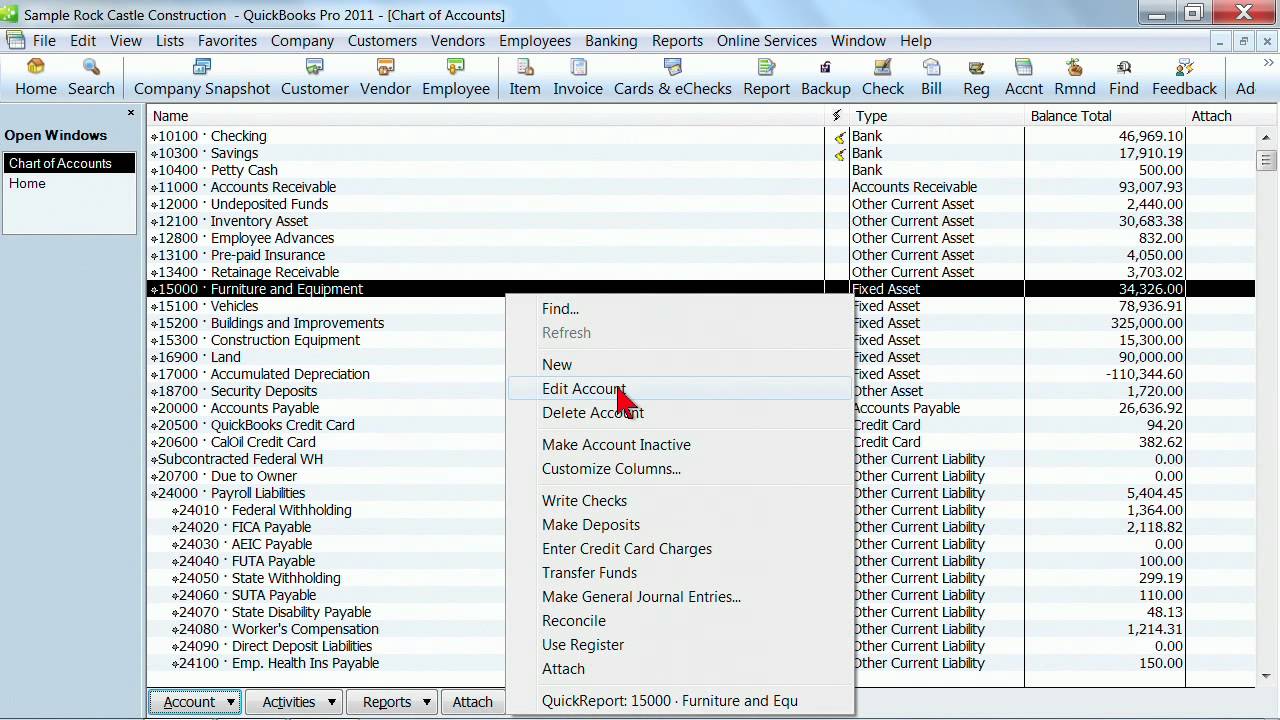Sort by the Type column header
The image size is (1280, 720).
coord(937,116)
